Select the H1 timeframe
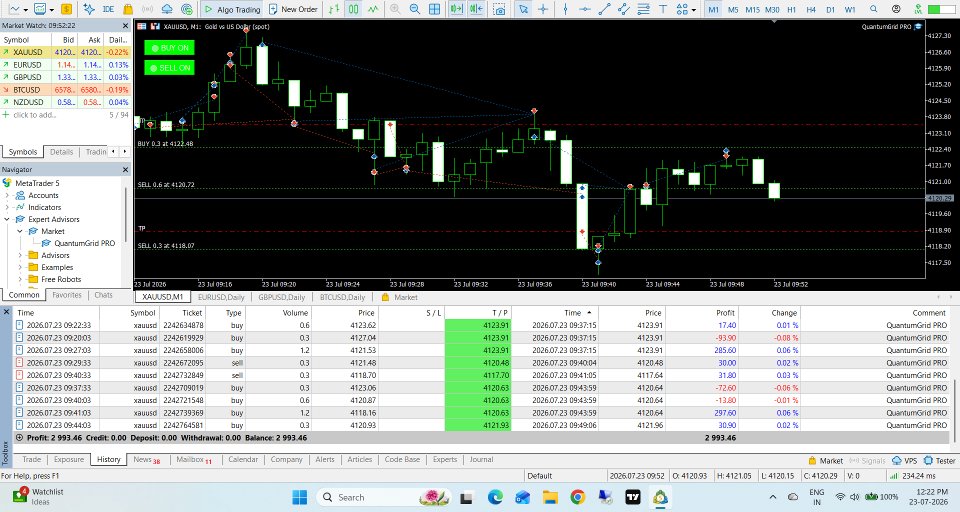 coord(792,9)
